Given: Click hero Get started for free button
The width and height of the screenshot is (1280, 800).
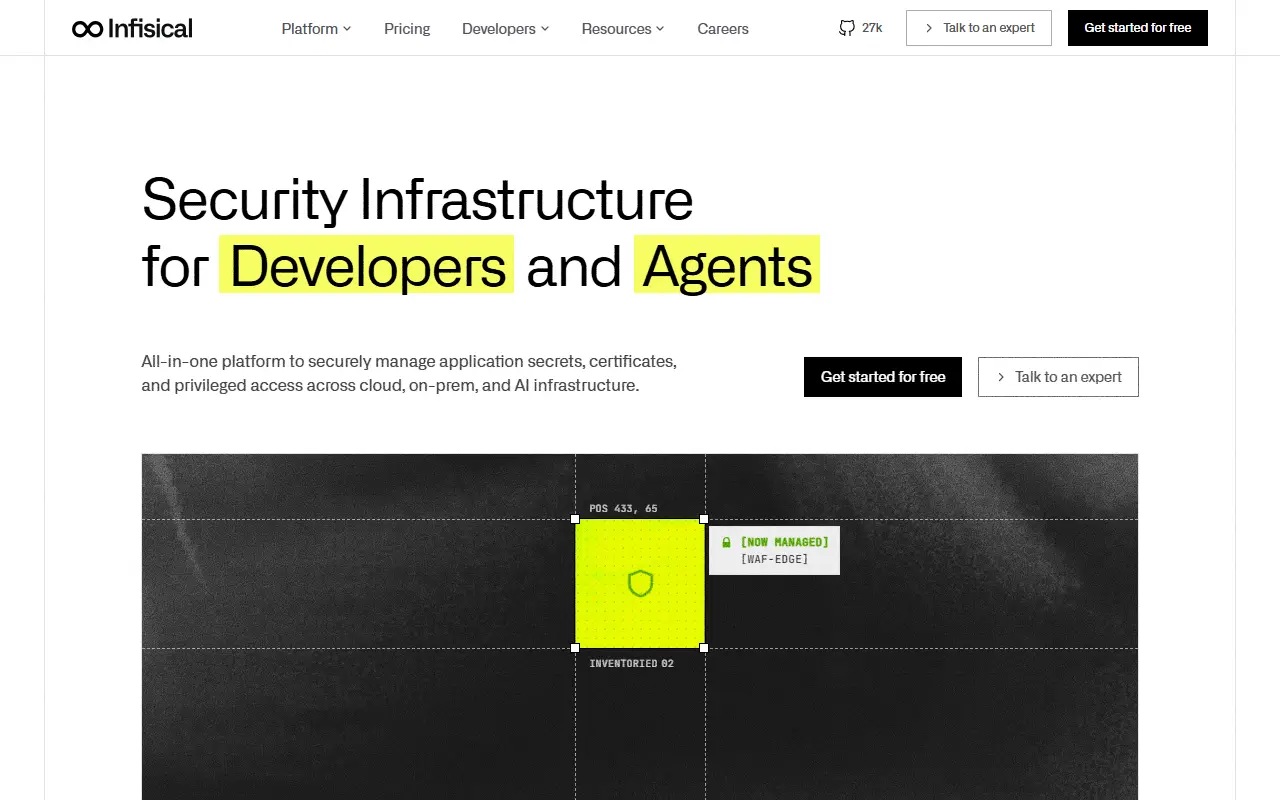Looking at the screenshot, I should (883, 377).
